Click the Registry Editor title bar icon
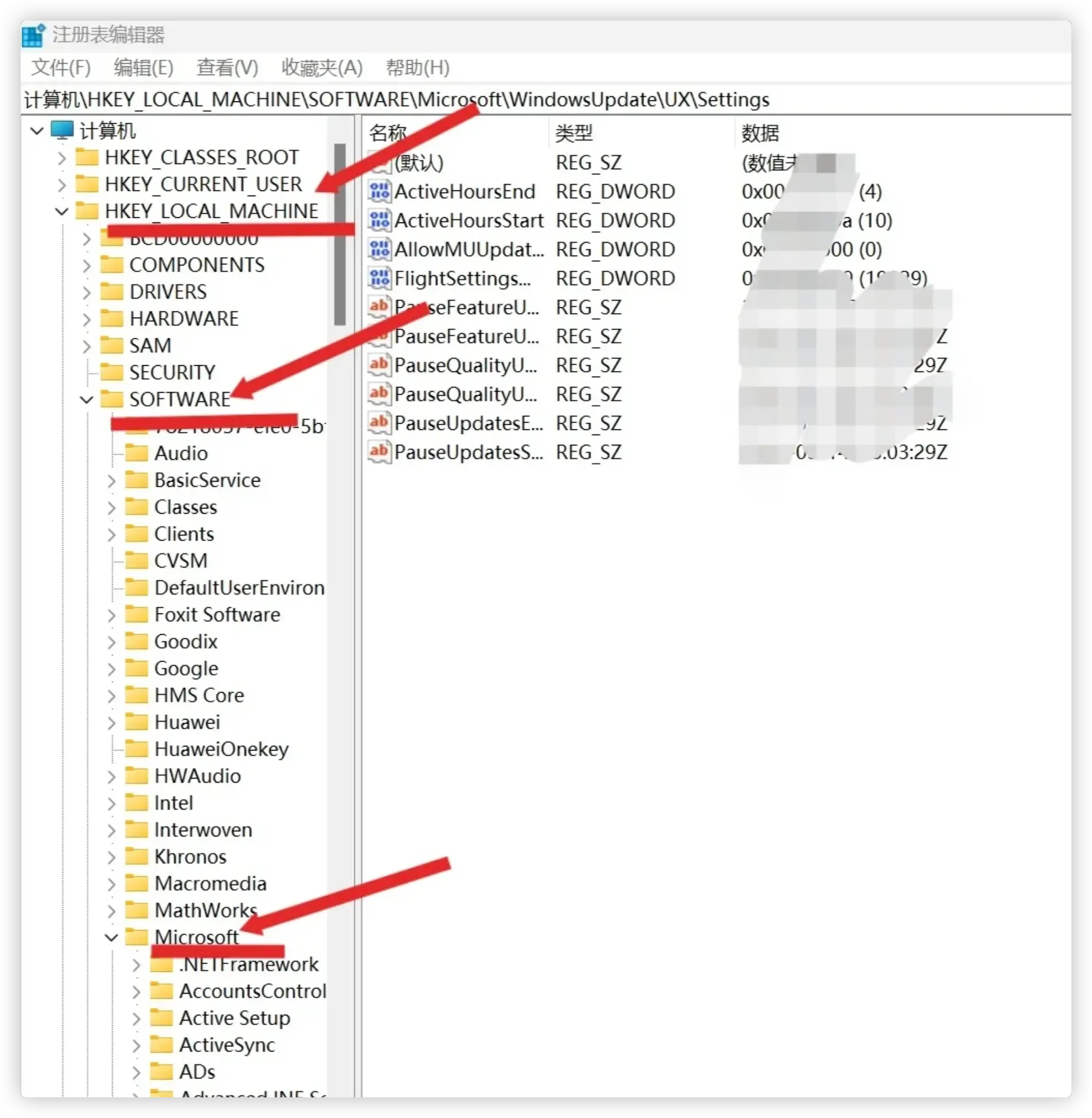The height and width of the screenshot is (1118, 1092). (x=33, y=35)
